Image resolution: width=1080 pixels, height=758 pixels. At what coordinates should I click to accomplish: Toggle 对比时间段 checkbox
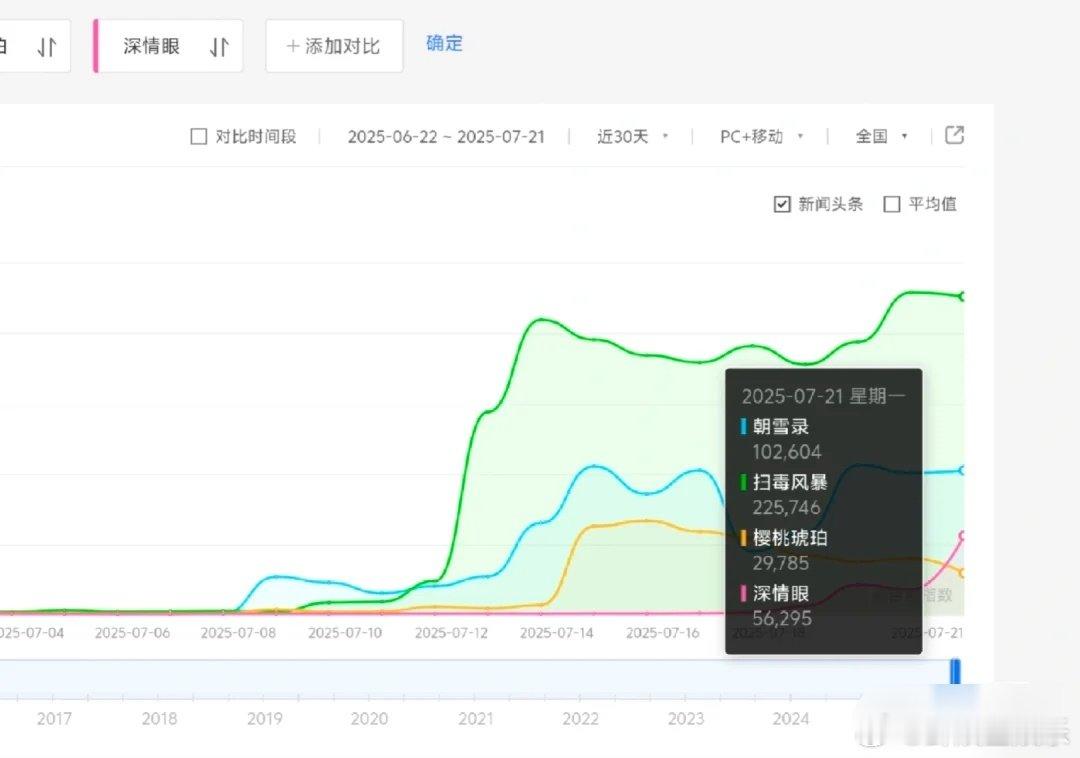tap(198, 136)
